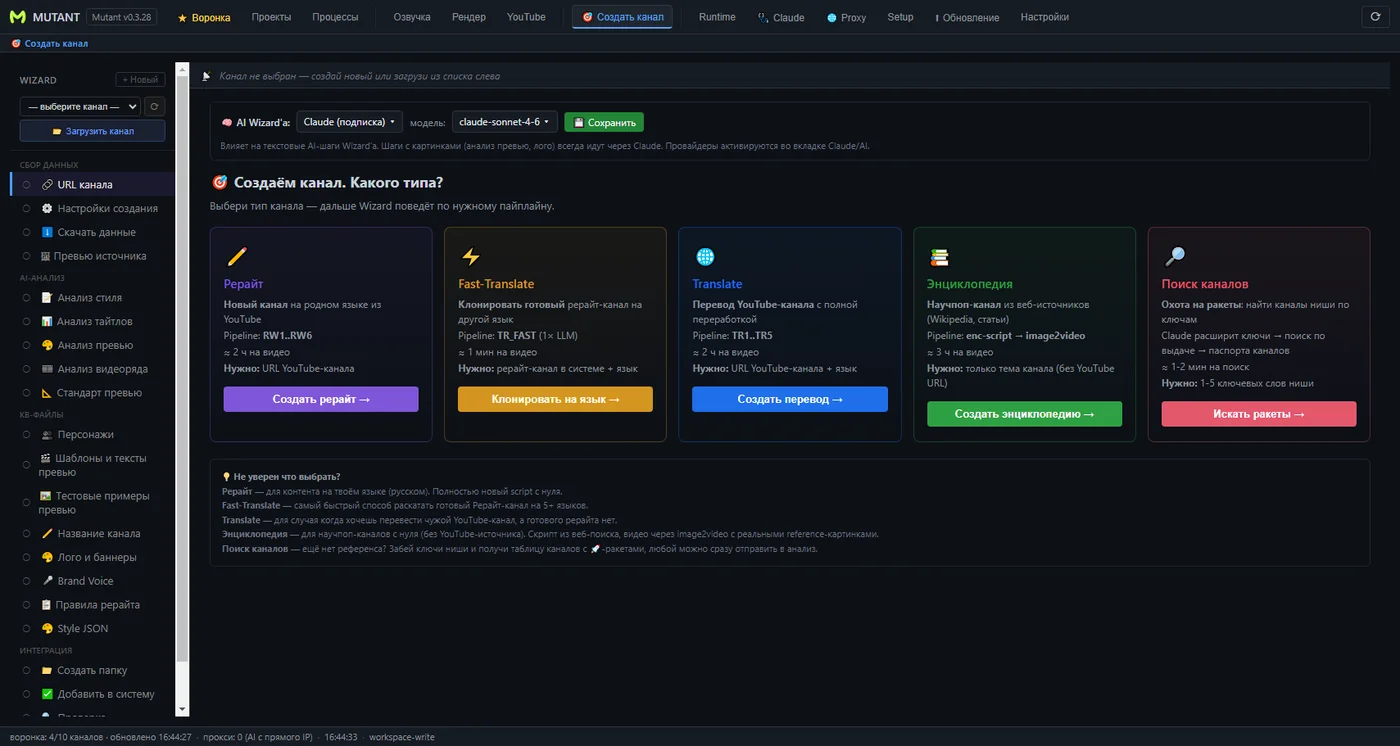Screen dimensions: 1400x746
Task: Click the magnifier icon on Поиск каналов card
Action: click(1174, 256)
